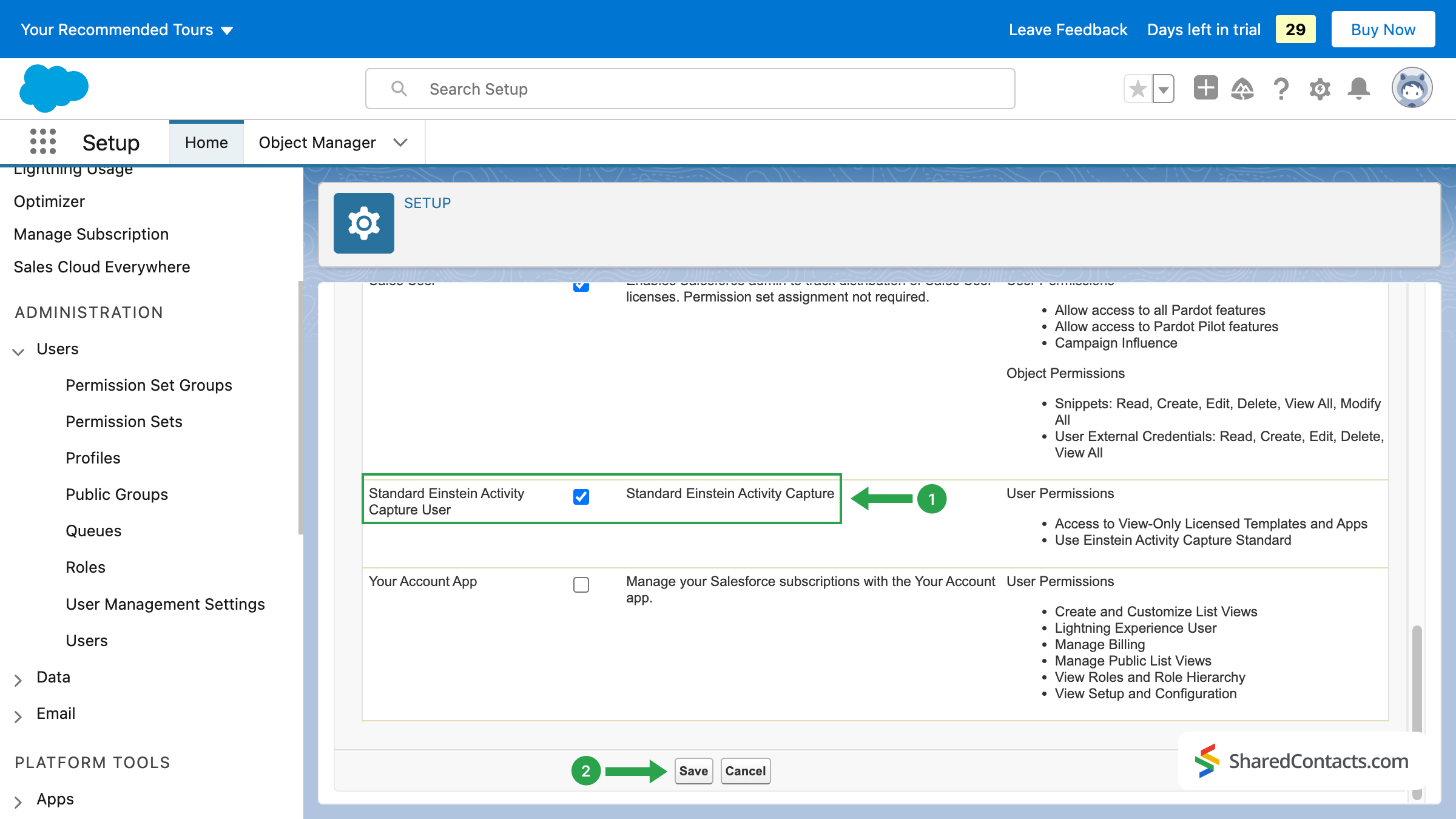This screenshot has height=819, width=1456.
Task: Expand Object Manager tab chevron
Action: coord(400,143)
